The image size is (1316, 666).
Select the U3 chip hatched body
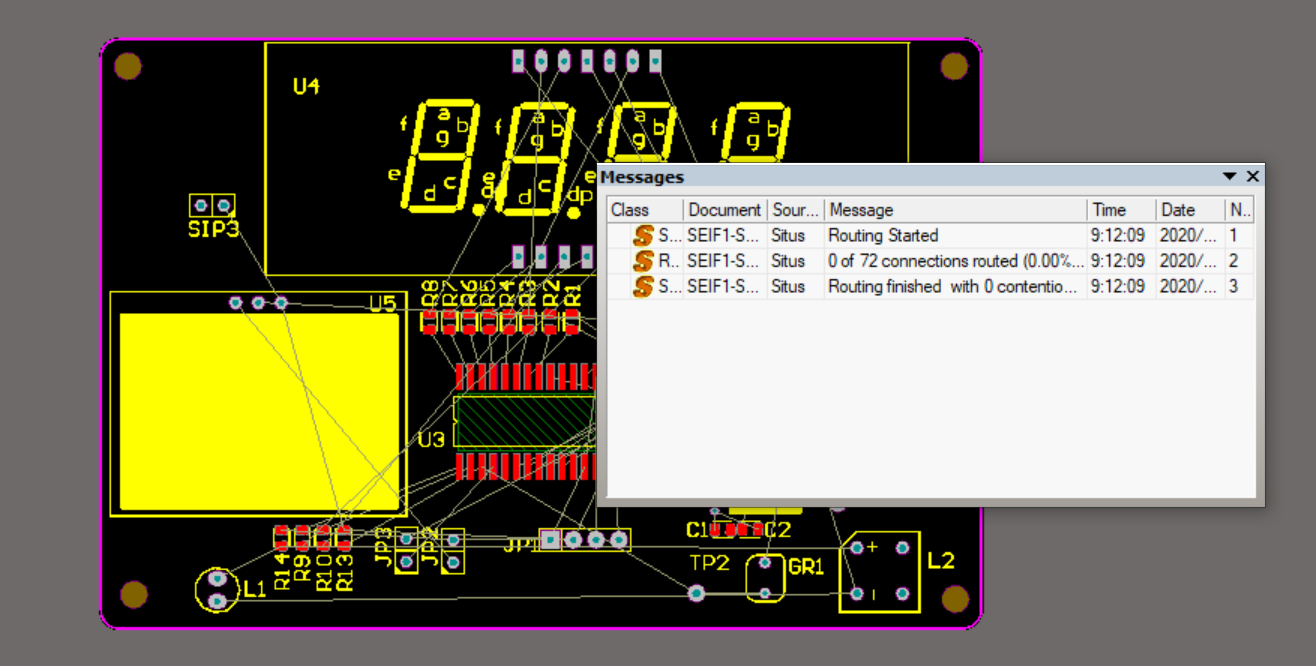525,421
